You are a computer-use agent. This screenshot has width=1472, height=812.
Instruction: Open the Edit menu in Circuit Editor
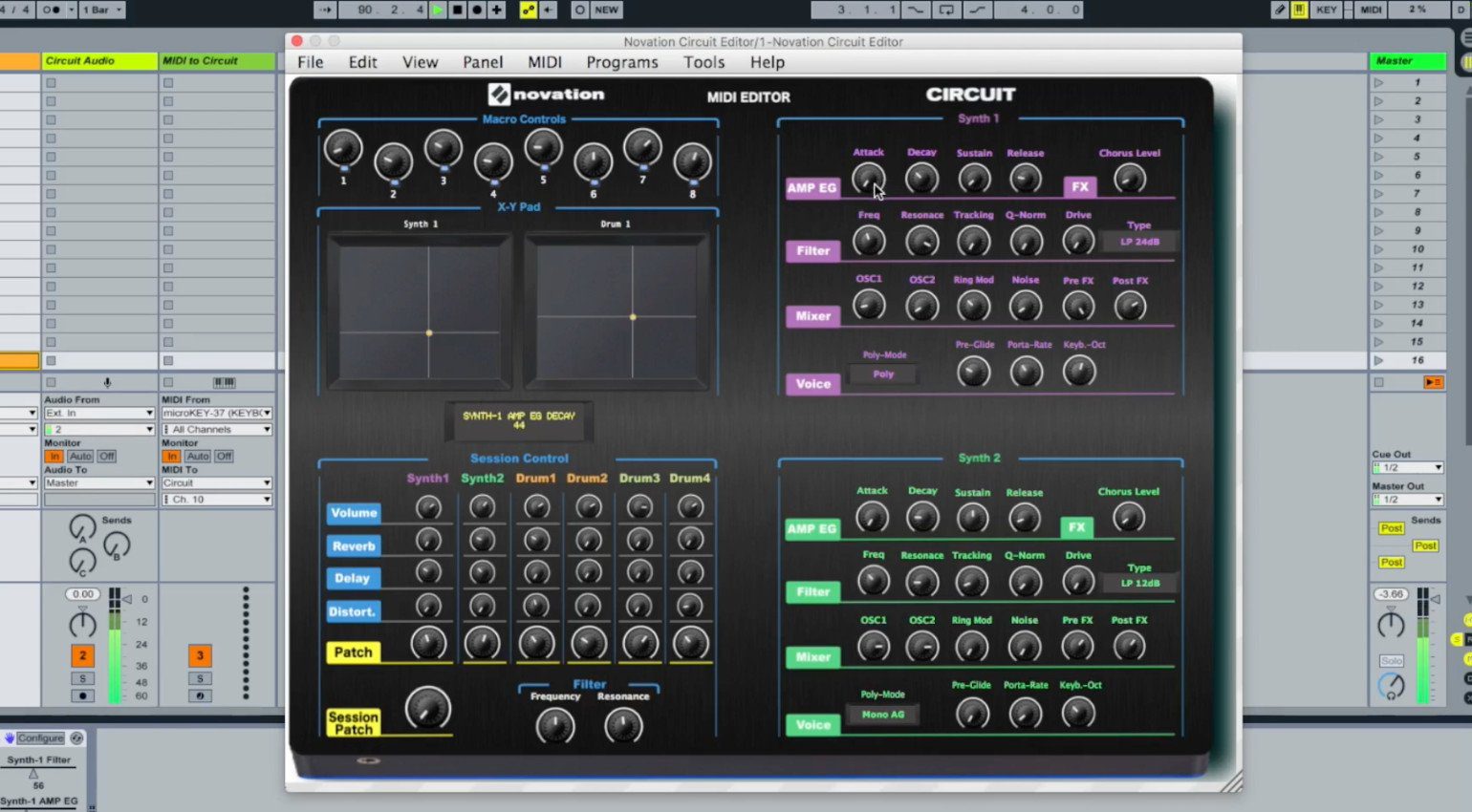363,62
